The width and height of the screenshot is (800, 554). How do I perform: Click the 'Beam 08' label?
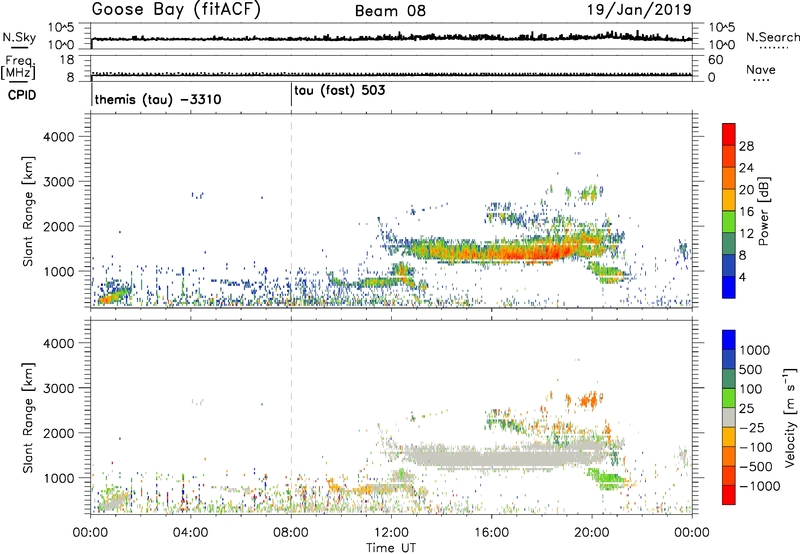(390, 11)
